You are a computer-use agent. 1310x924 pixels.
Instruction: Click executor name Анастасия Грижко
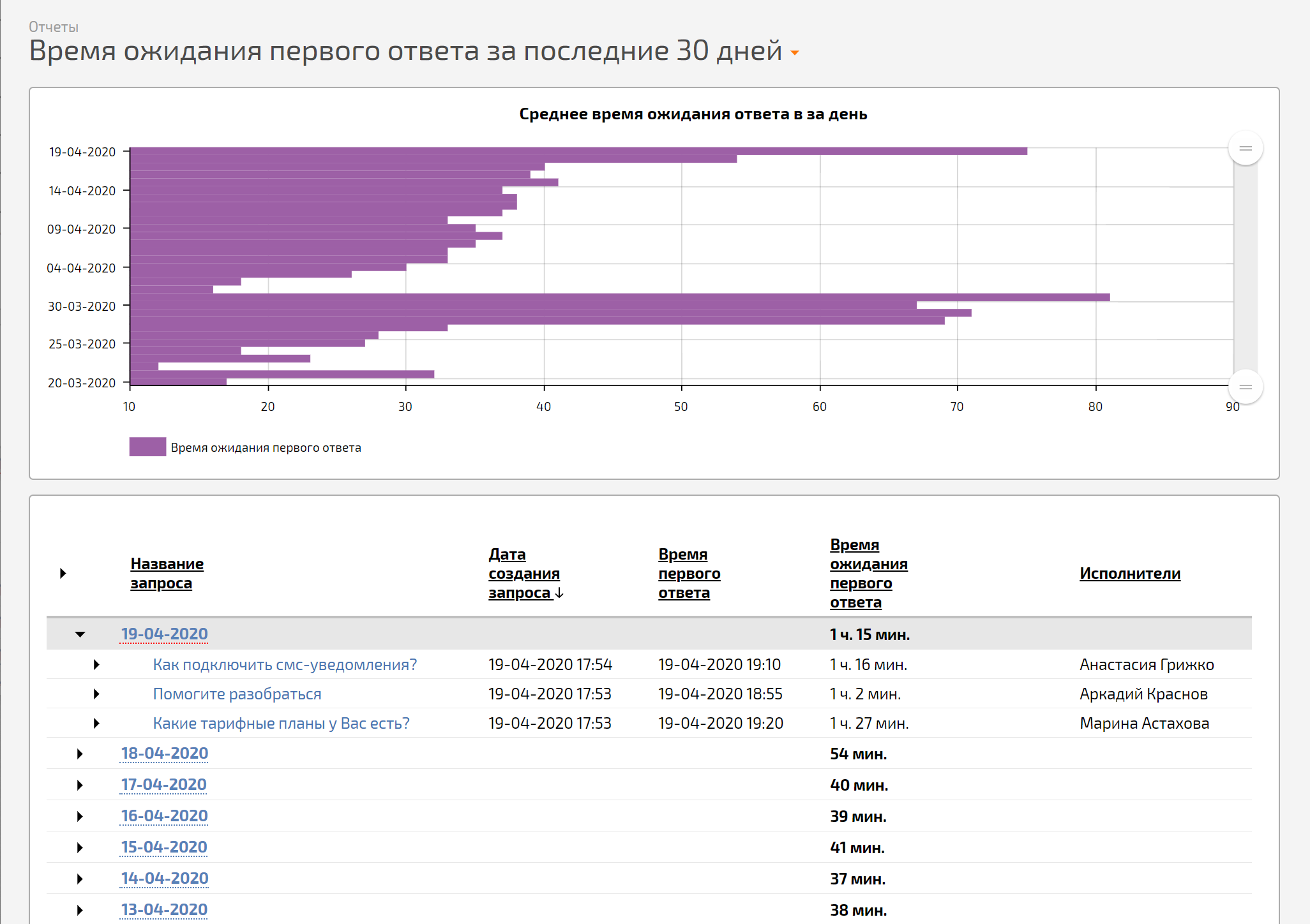[x=1147, y=664]
